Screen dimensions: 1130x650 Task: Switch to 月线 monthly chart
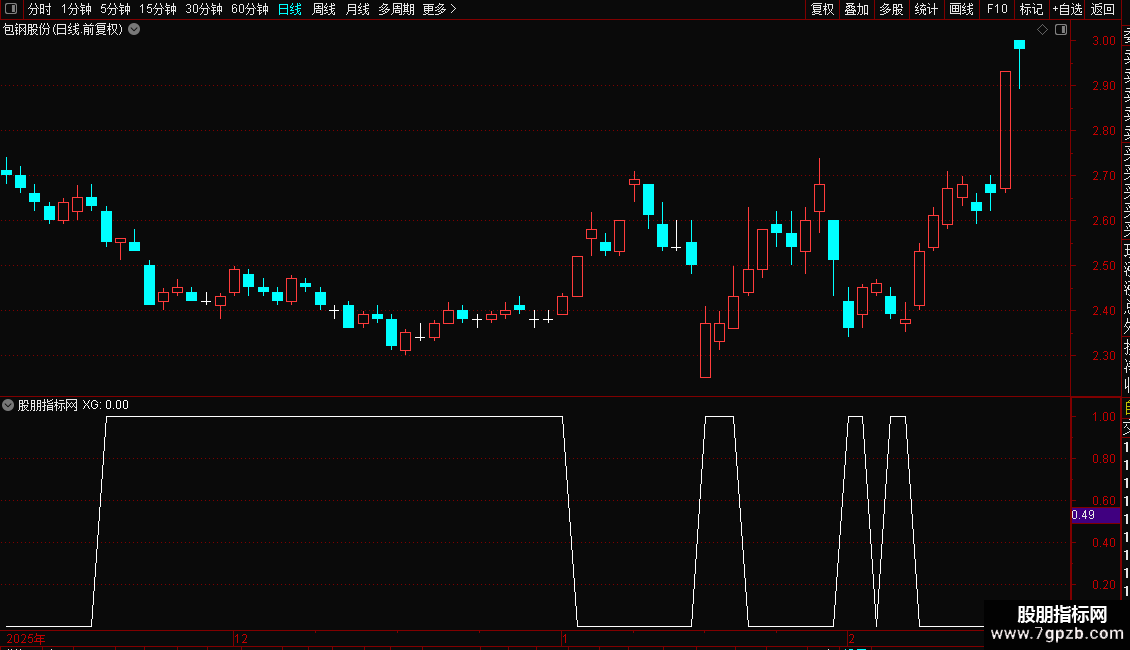[357, 9]
